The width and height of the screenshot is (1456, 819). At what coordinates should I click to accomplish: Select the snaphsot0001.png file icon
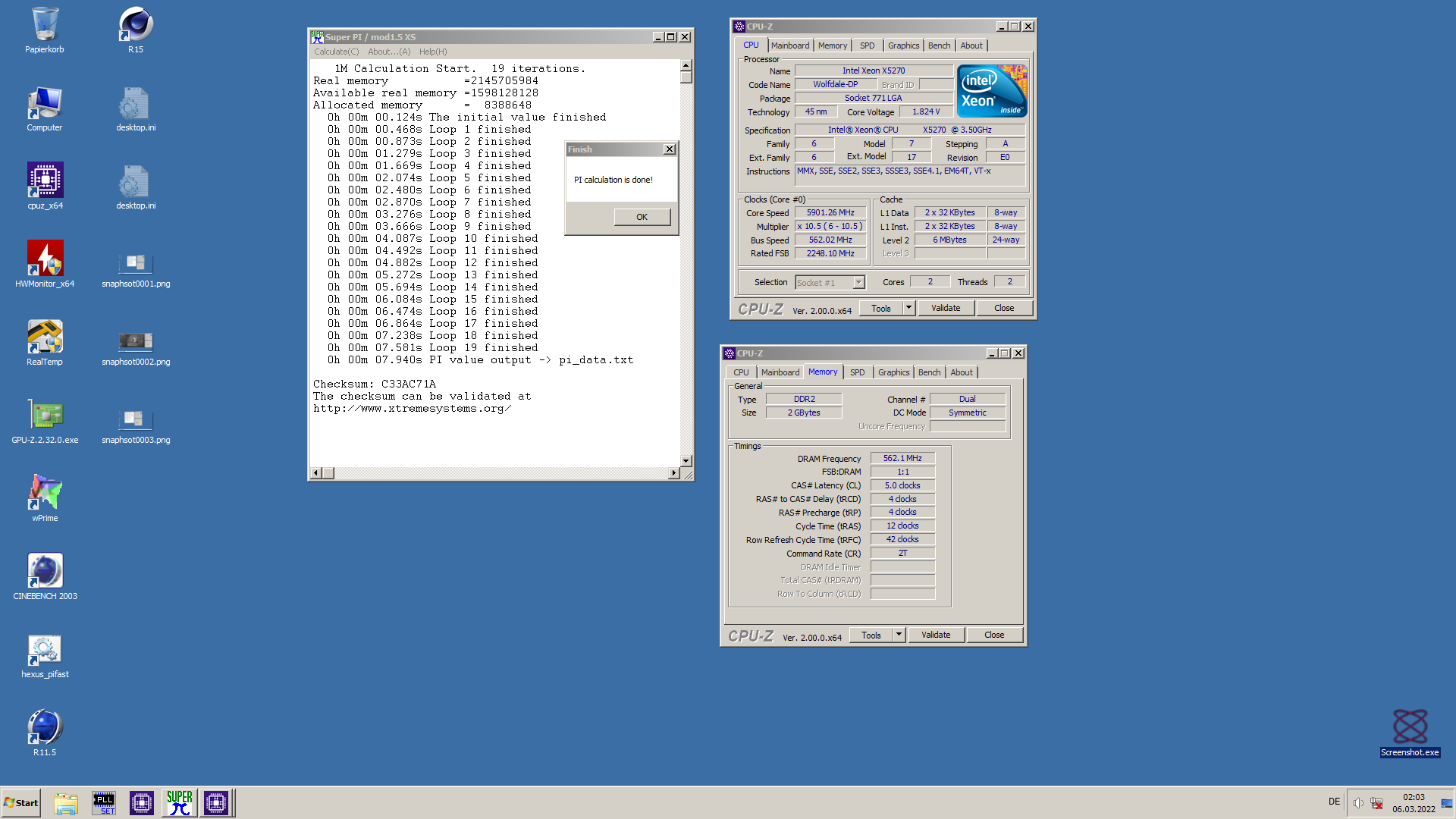tap(136, 271)
